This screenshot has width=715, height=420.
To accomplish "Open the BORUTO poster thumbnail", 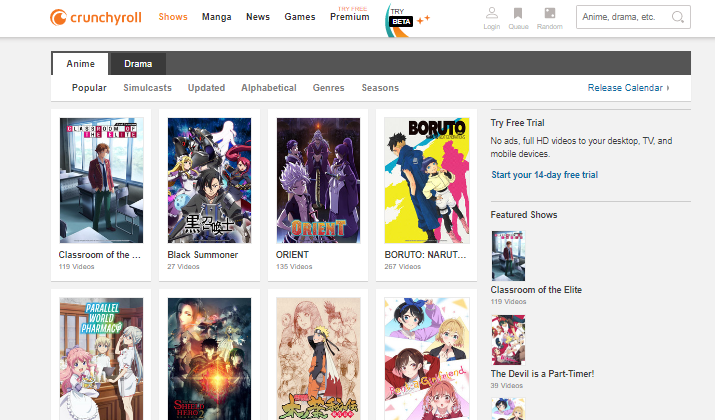I will pyautogui.click(x=427, y=180).
